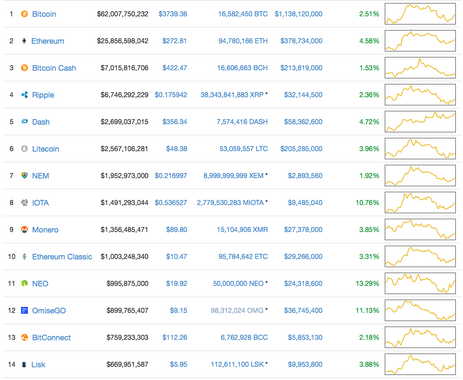Screen dimensions: 463x380
Task: Click the Litecoin logo icon
Action: (x=24, y=149)
